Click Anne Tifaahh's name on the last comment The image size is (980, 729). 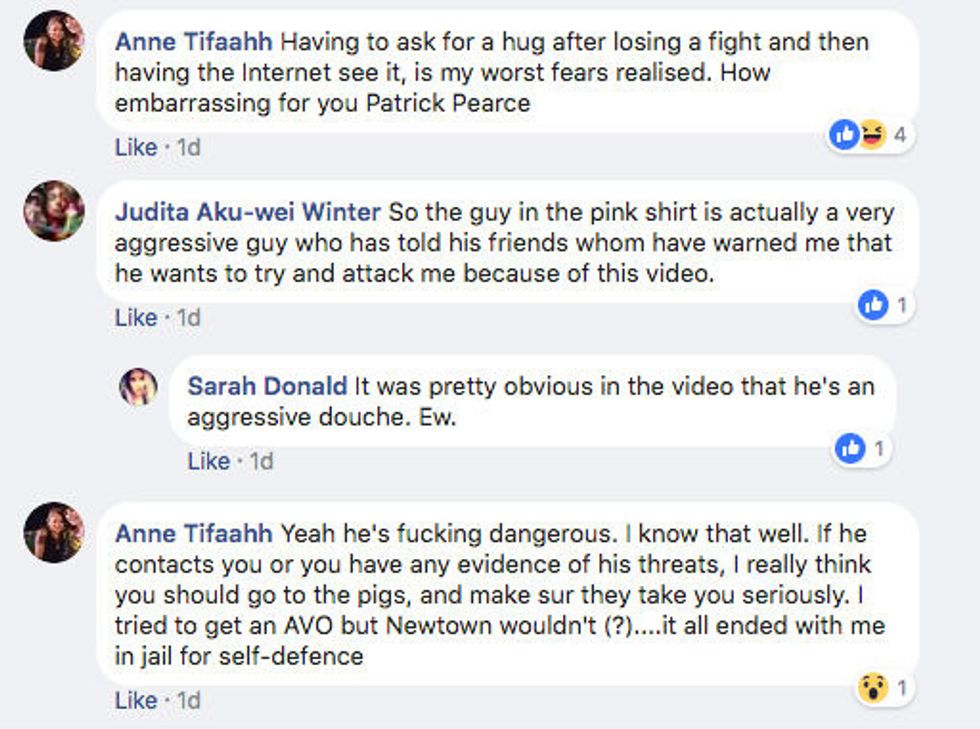(193, 534)
